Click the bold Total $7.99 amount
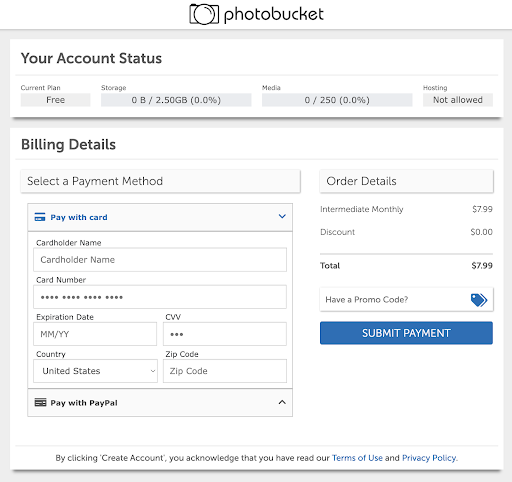This screenshot has width=512, height=482. [x=482, y=266]
